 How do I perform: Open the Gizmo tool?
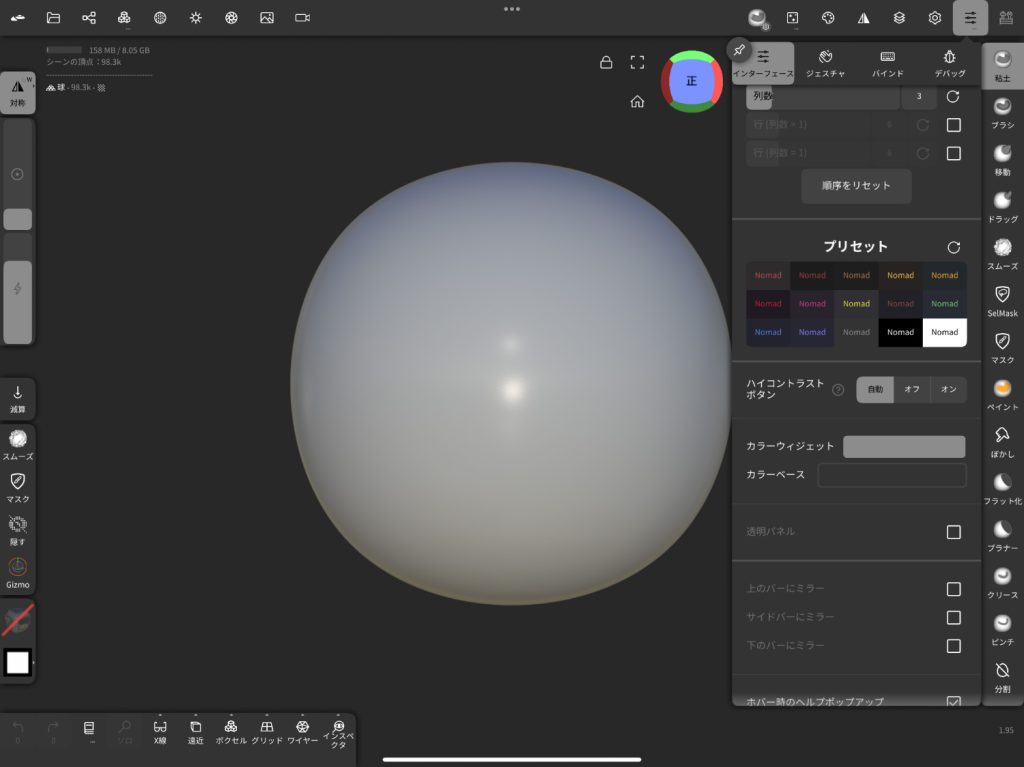tap(17, 572)
